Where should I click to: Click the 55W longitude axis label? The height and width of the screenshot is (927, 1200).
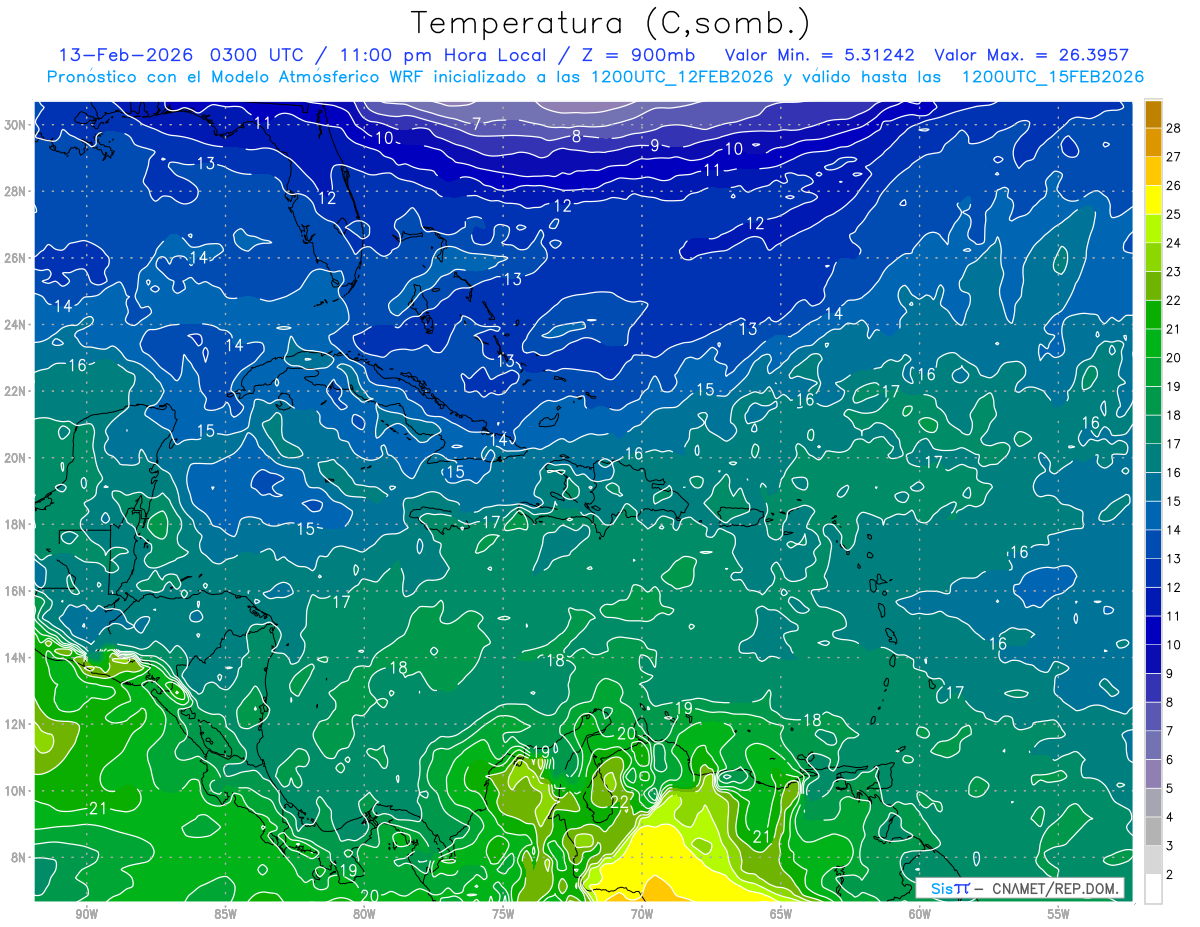tap(1059, 914)
